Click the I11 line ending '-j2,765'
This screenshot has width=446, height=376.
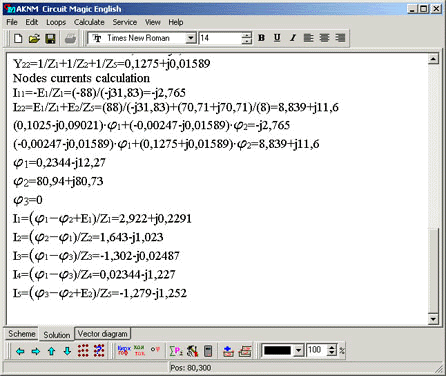point(99,93)
